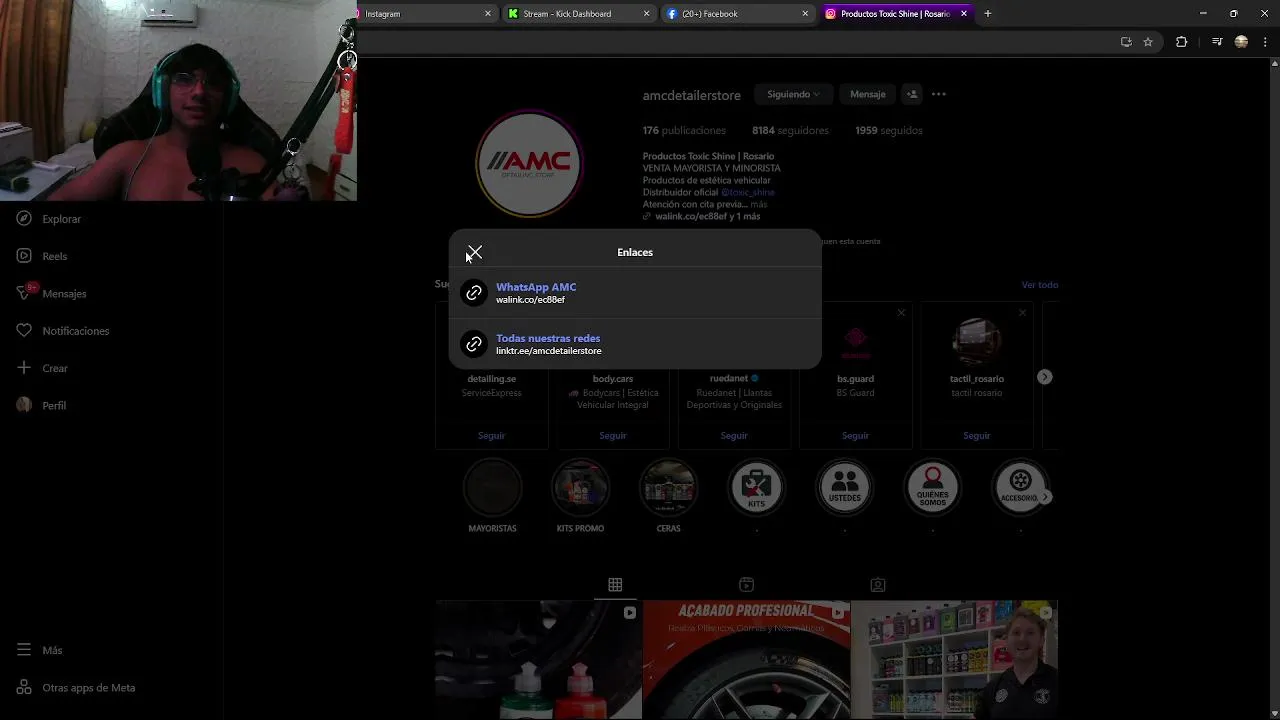
Task: Open the 8184 seguidores list
Action: (790, 131)
